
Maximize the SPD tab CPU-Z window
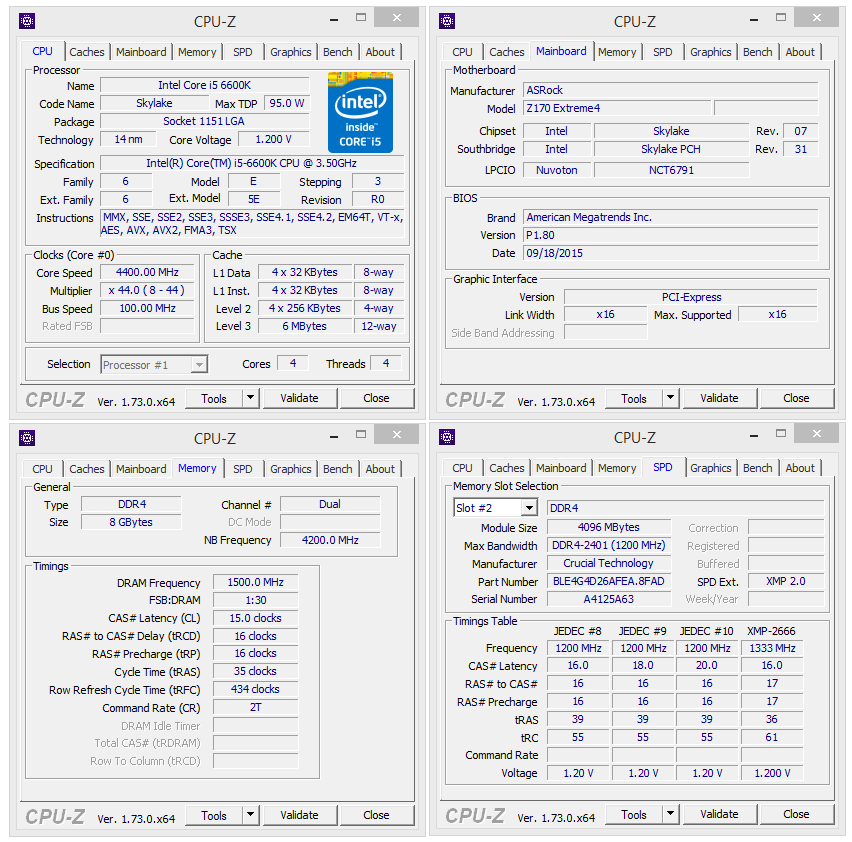[781, 433]
